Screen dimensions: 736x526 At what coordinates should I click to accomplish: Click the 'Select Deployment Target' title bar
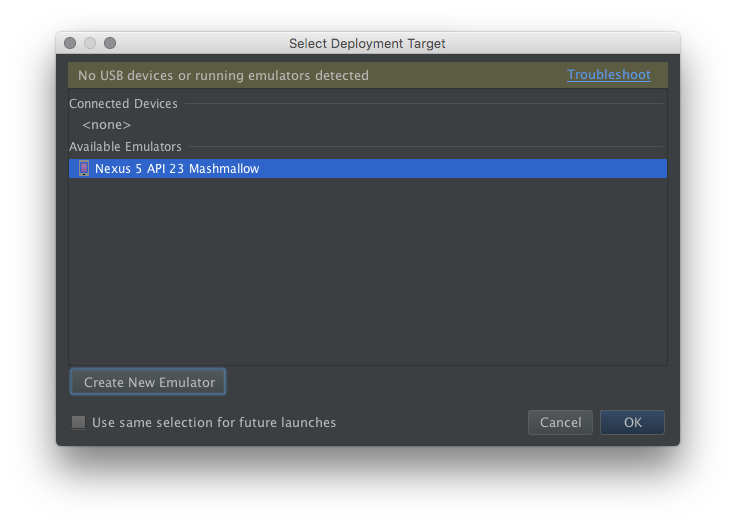(367, 43)
